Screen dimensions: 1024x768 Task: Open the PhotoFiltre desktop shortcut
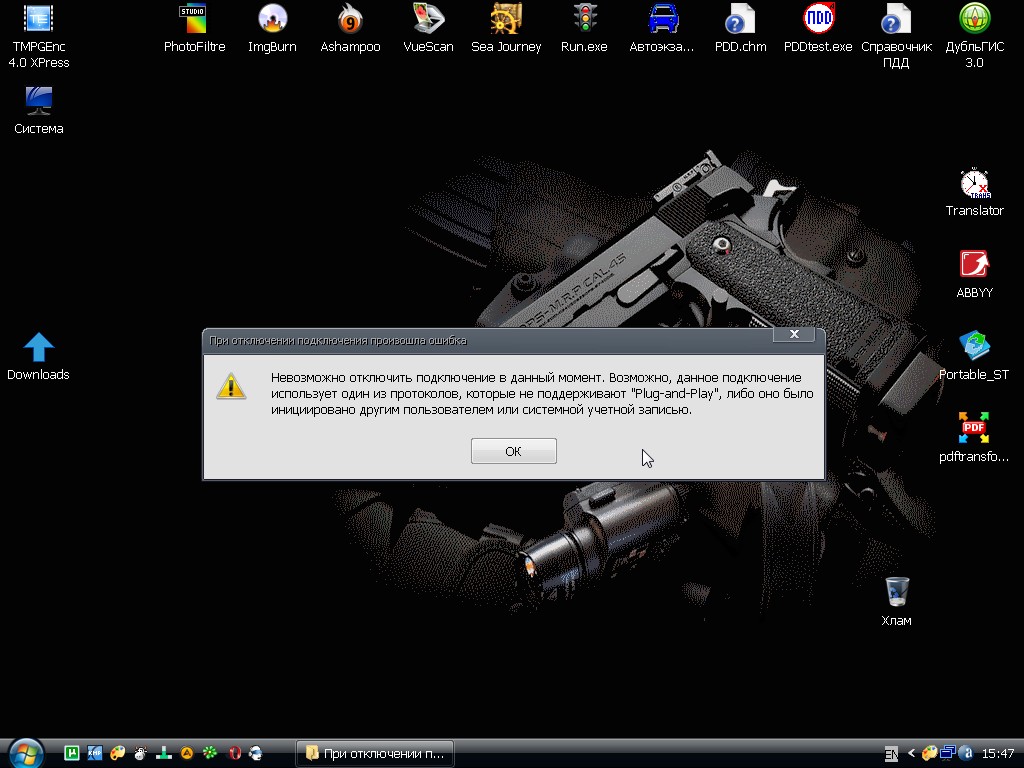[x=194, y=28]
